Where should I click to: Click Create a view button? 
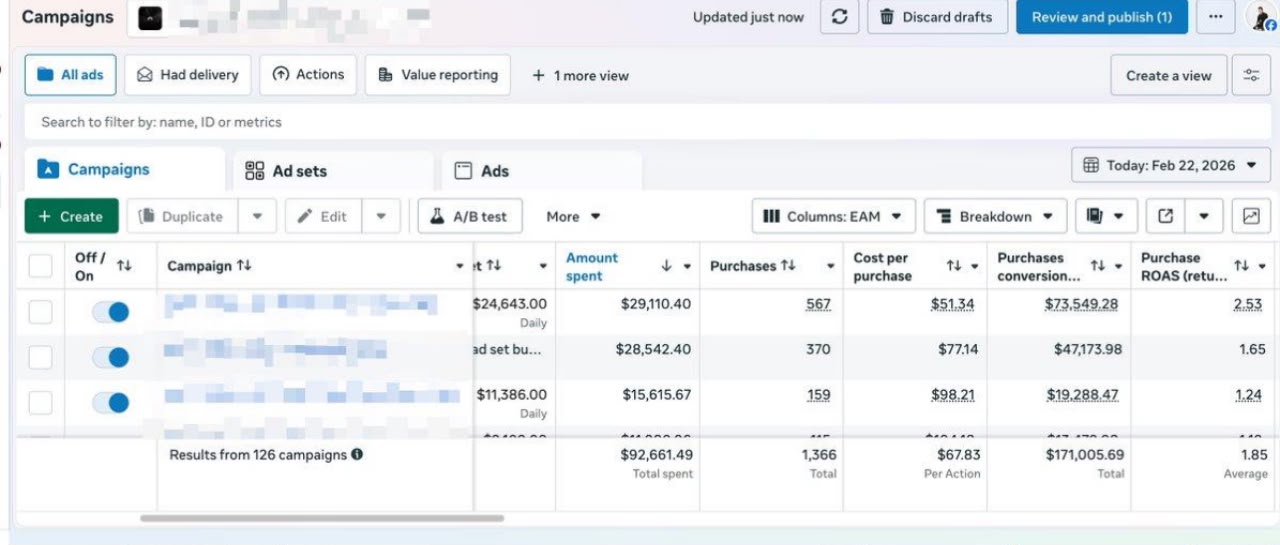click(x=1168, y=75)
